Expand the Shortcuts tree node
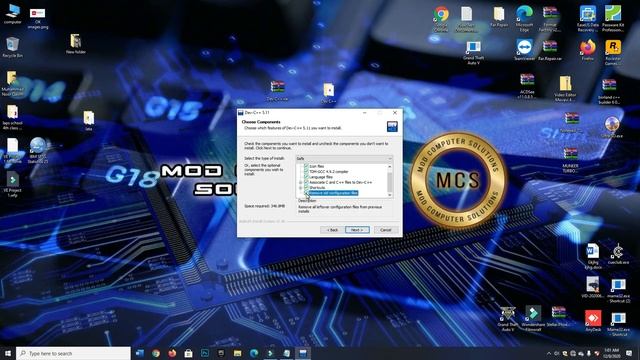 [300, 188]
